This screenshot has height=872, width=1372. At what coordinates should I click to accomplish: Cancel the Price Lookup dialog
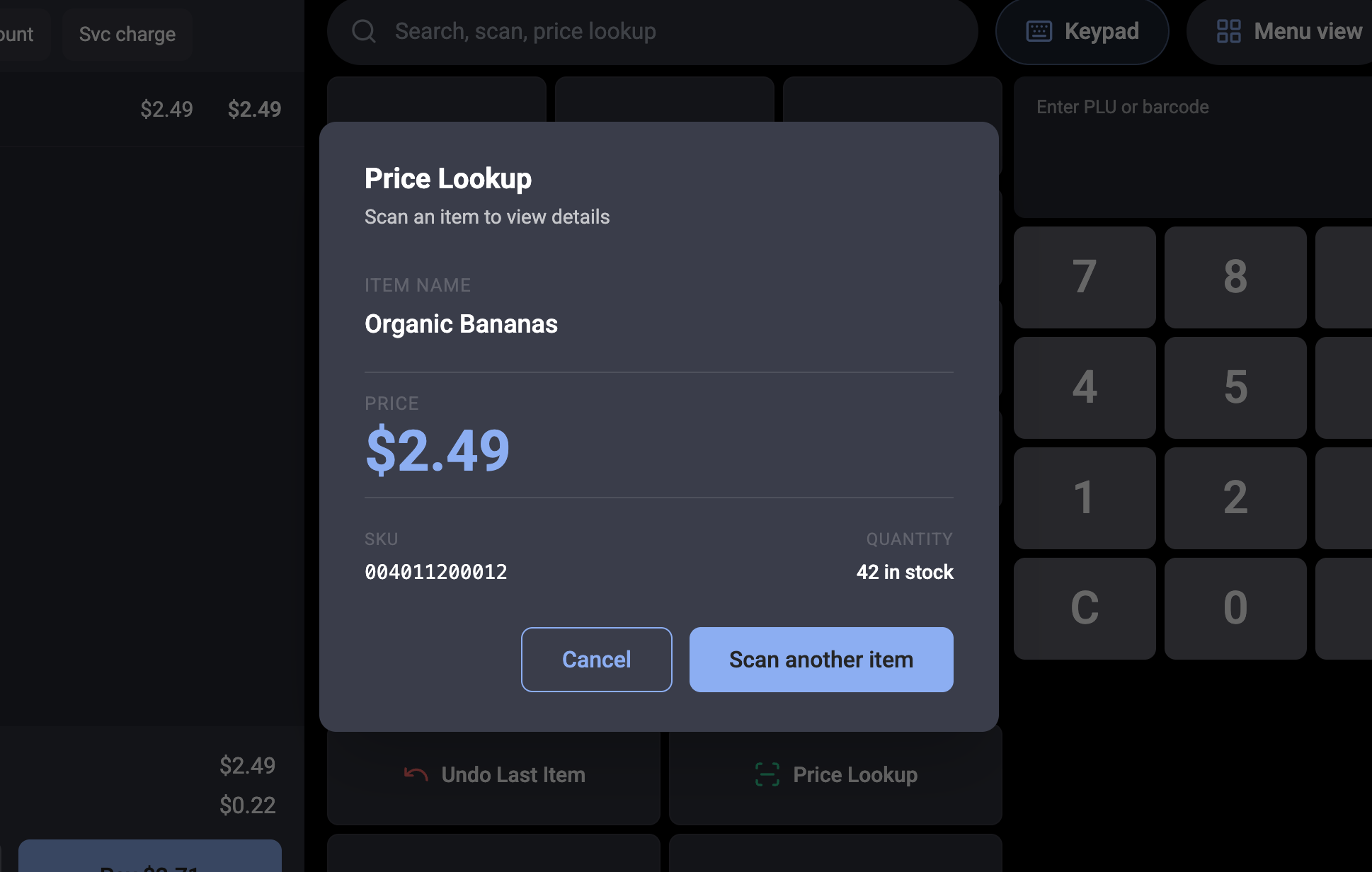(596, 659)
